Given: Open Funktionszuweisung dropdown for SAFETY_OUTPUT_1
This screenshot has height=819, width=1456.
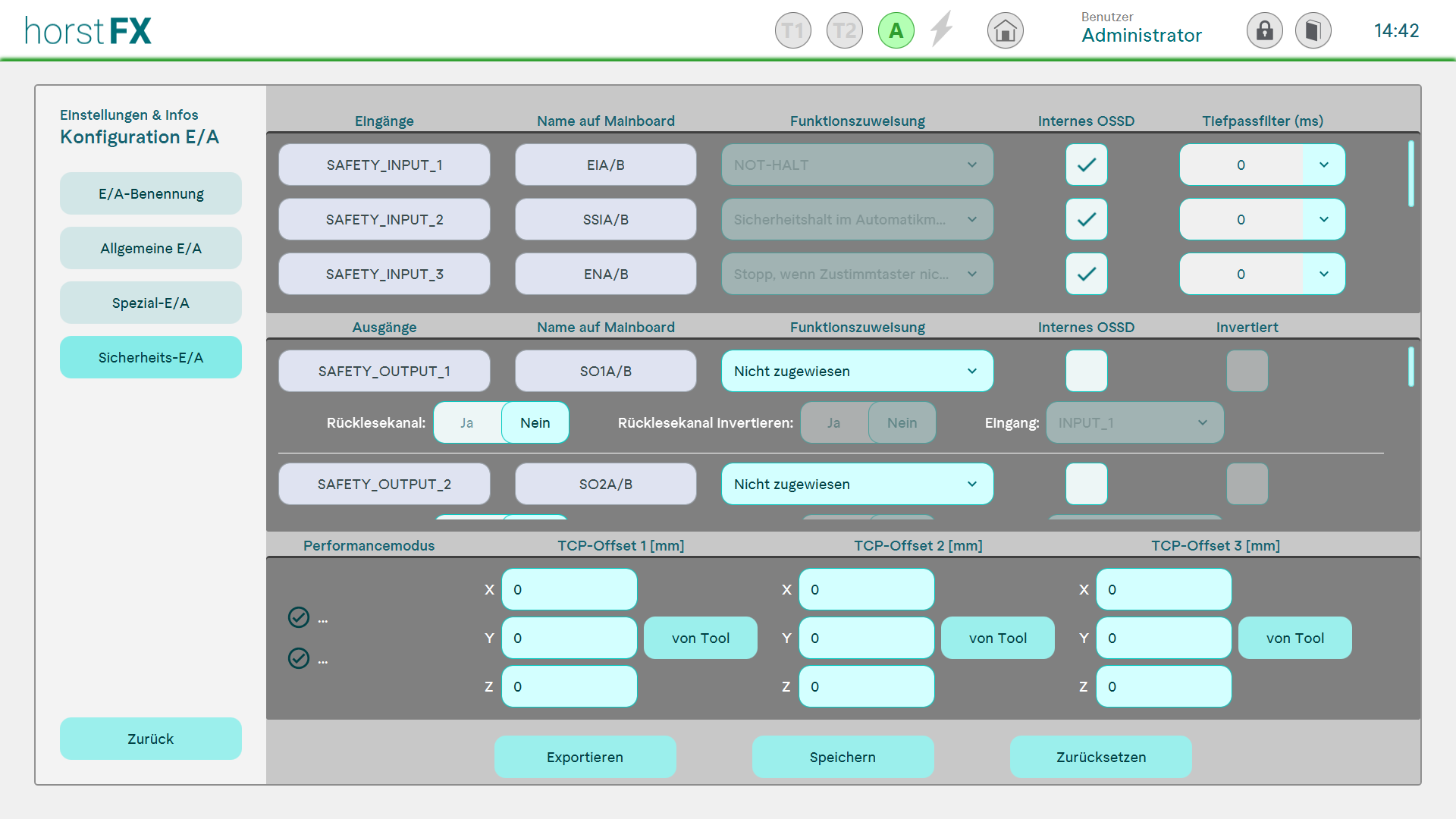Looking at the screenshot, I should coord(857,371).
